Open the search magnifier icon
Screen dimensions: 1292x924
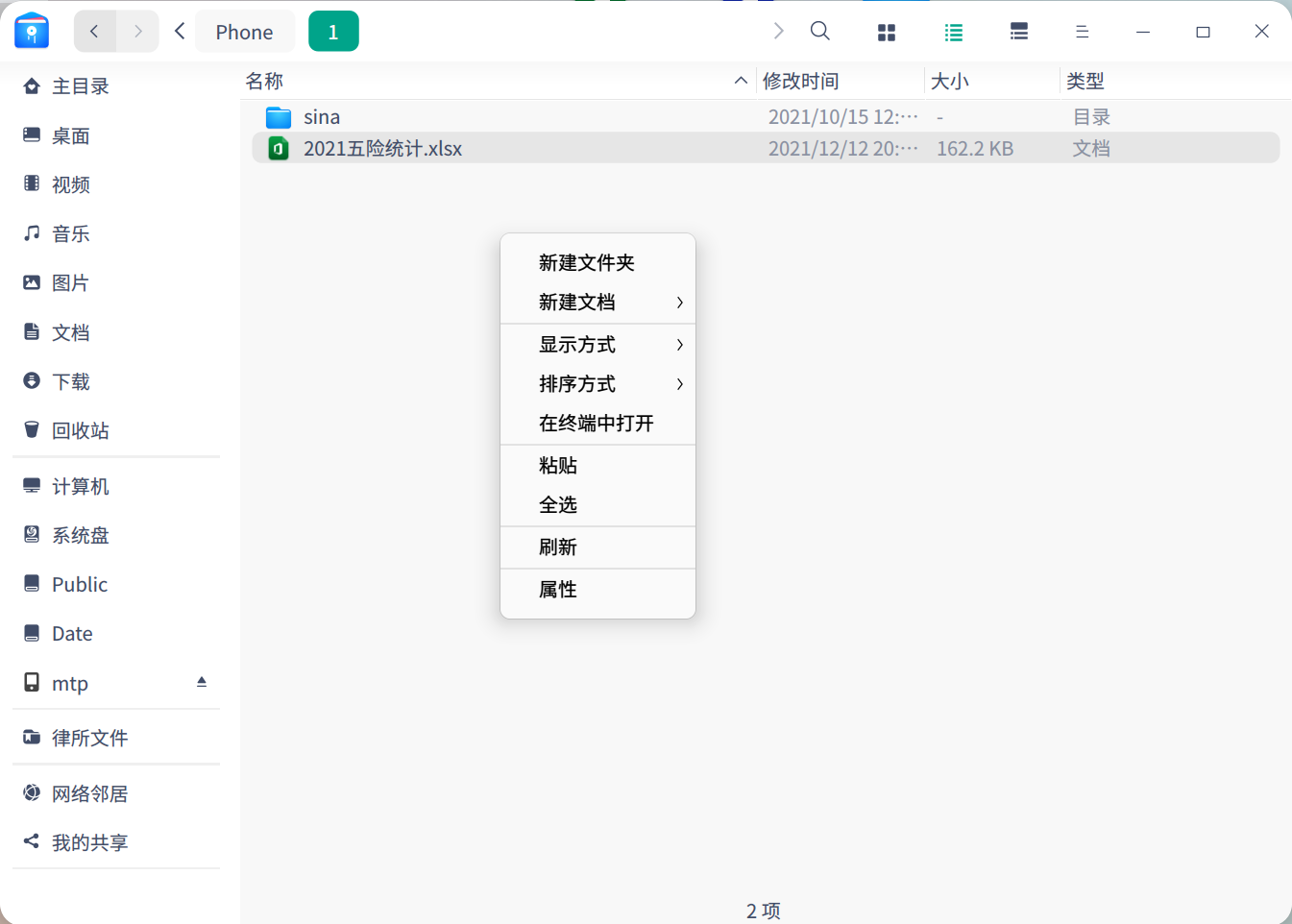click(x=820, y=32)
